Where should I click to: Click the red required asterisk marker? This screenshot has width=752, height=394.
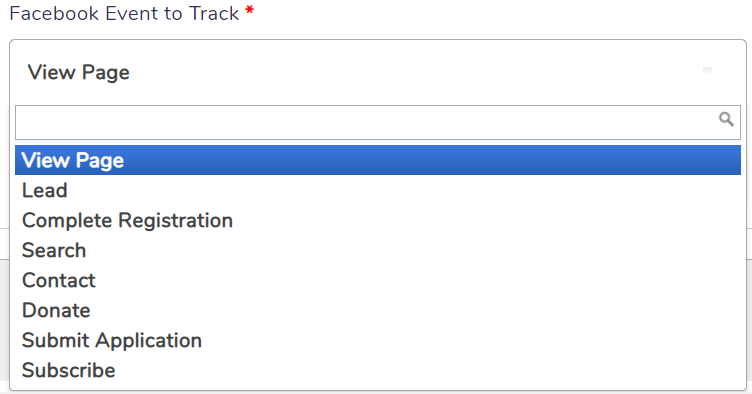click(249, 11)
